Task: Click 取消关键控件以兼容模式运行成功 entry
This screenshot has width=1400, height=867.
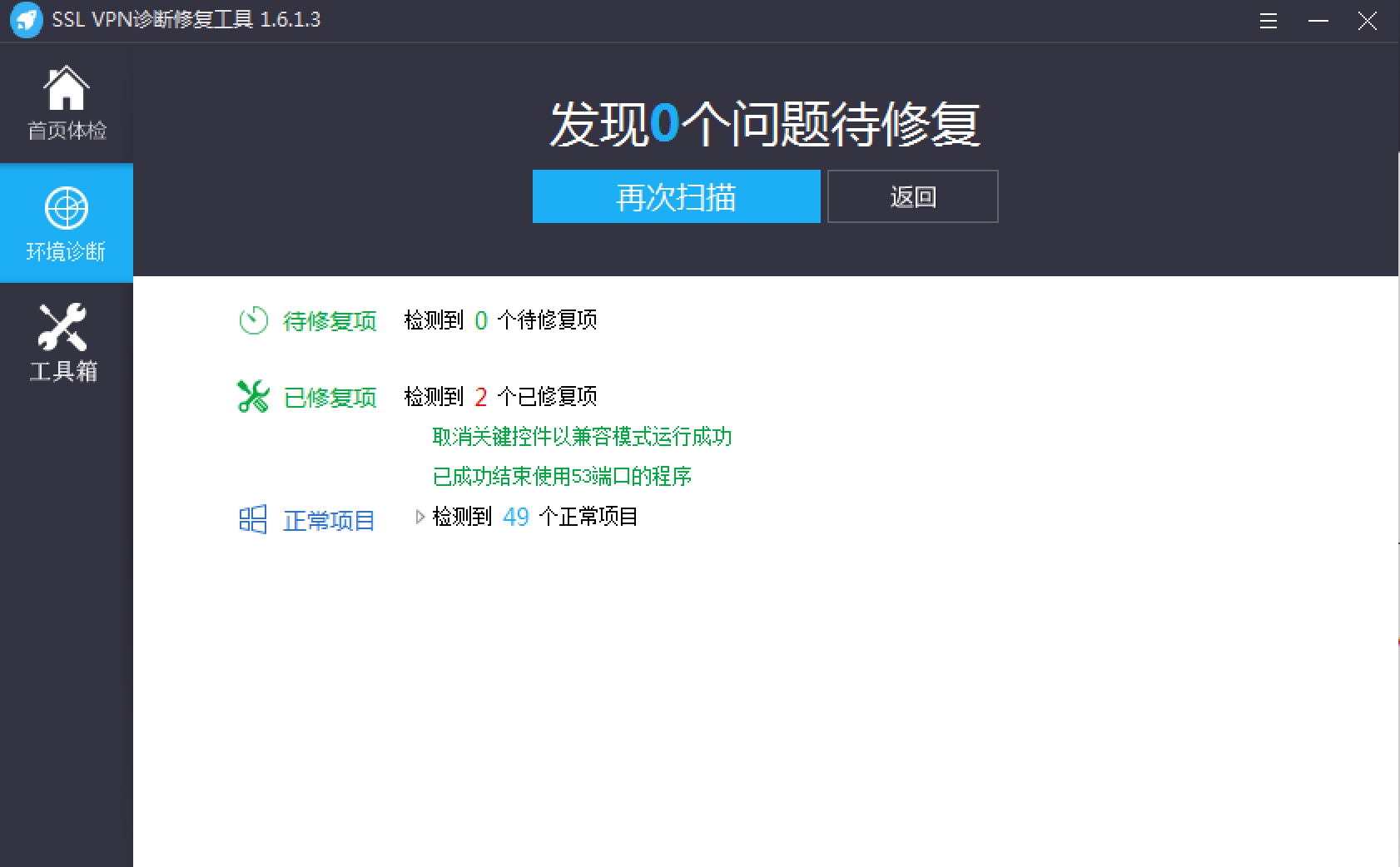Action: click(x=582, y=437)
